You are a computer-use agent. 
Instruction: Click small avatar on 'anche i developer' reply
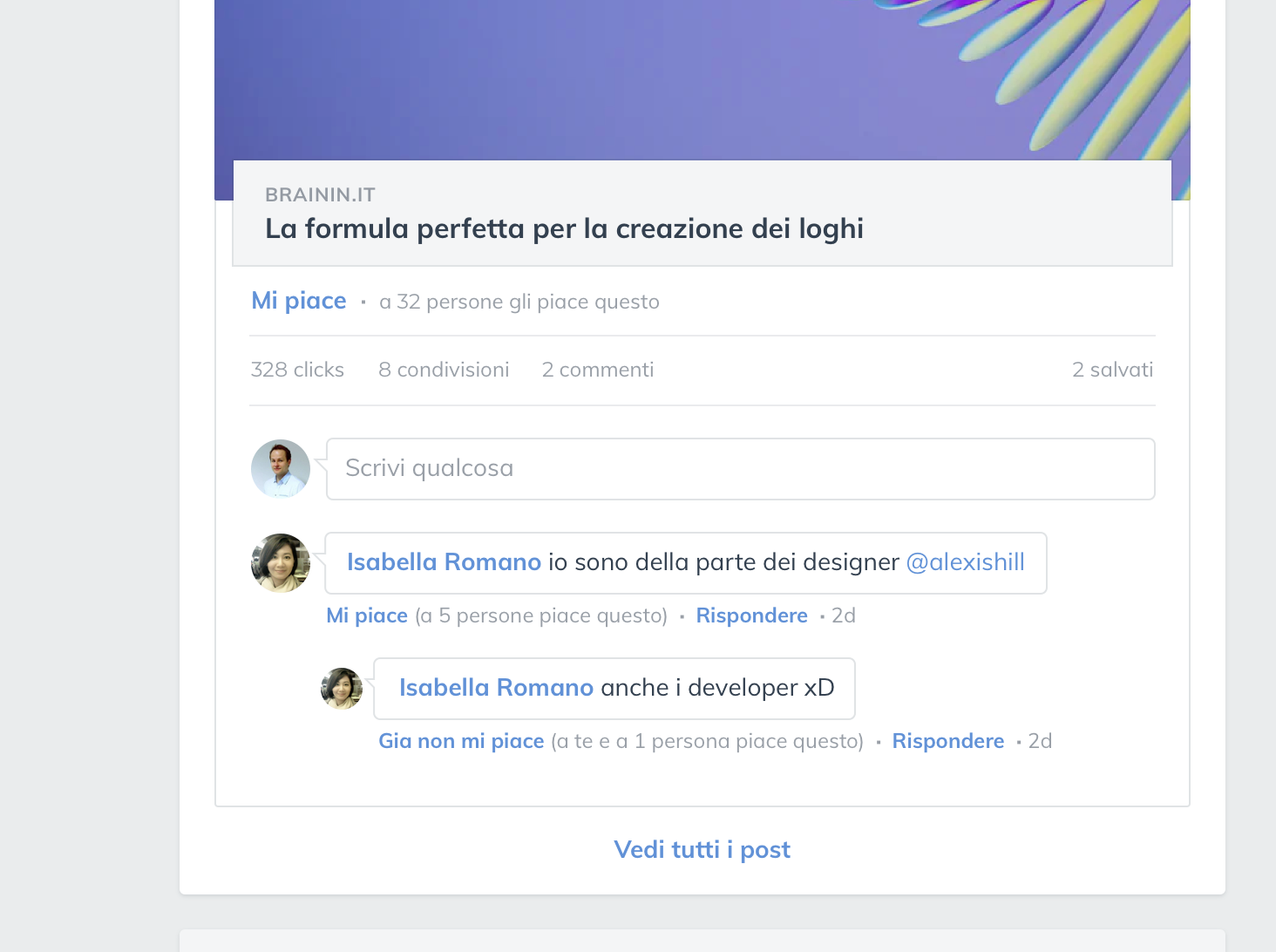pyautogui.click(x=342, y=689)
